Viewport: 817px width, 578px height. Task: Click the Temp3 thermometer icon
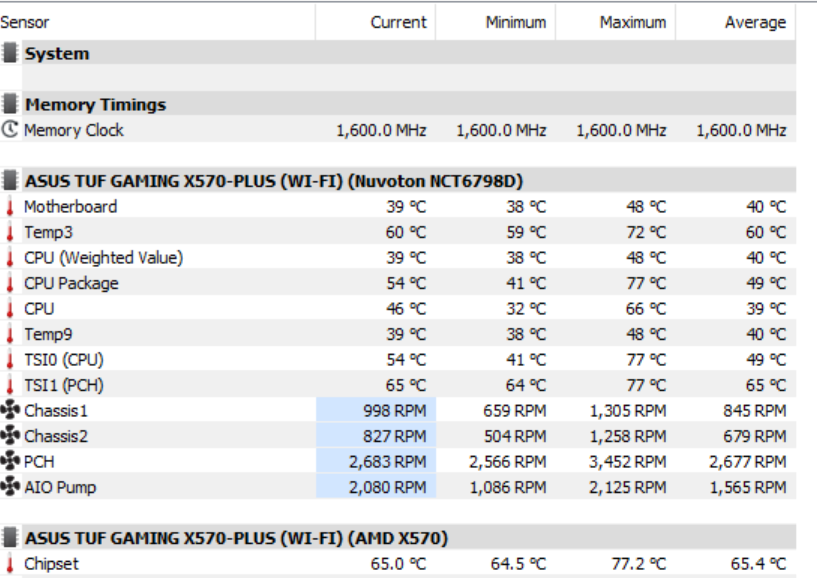9,232
